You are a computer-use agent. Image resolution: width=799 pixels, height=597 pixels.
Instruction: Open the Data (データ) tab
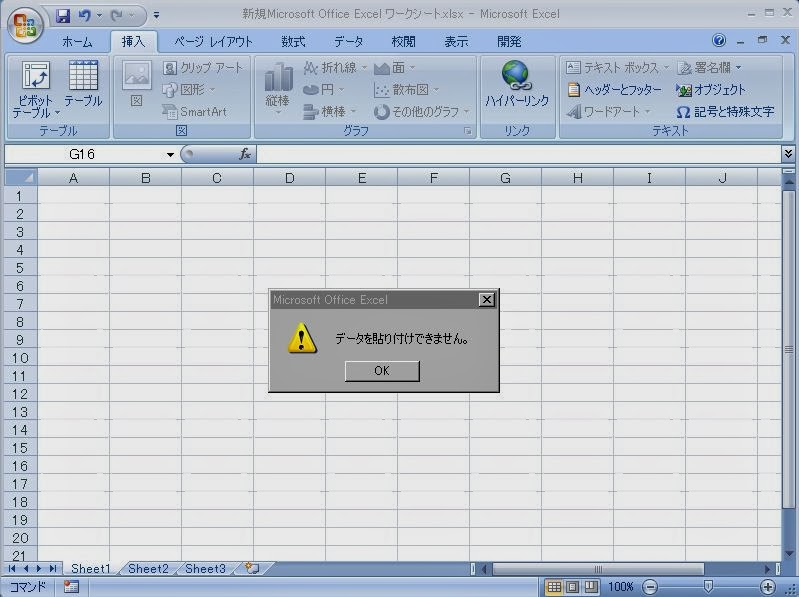point(349,42)
